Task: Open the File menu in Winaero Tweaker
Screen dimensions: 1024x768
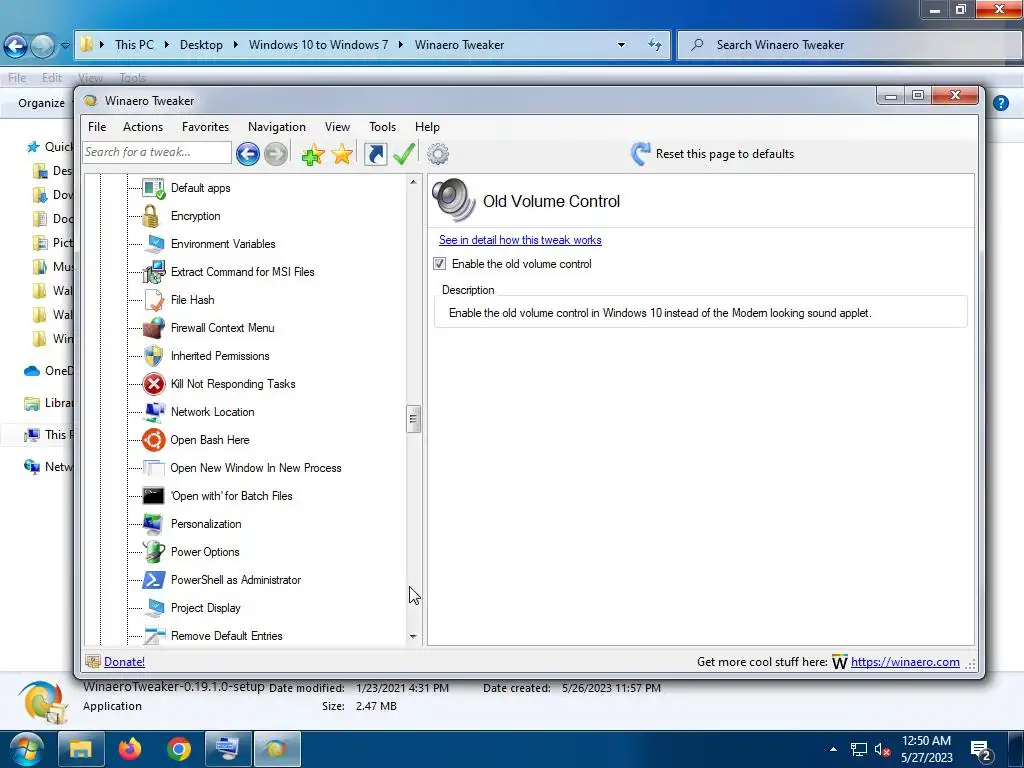Action: click(x=97, y=127)
